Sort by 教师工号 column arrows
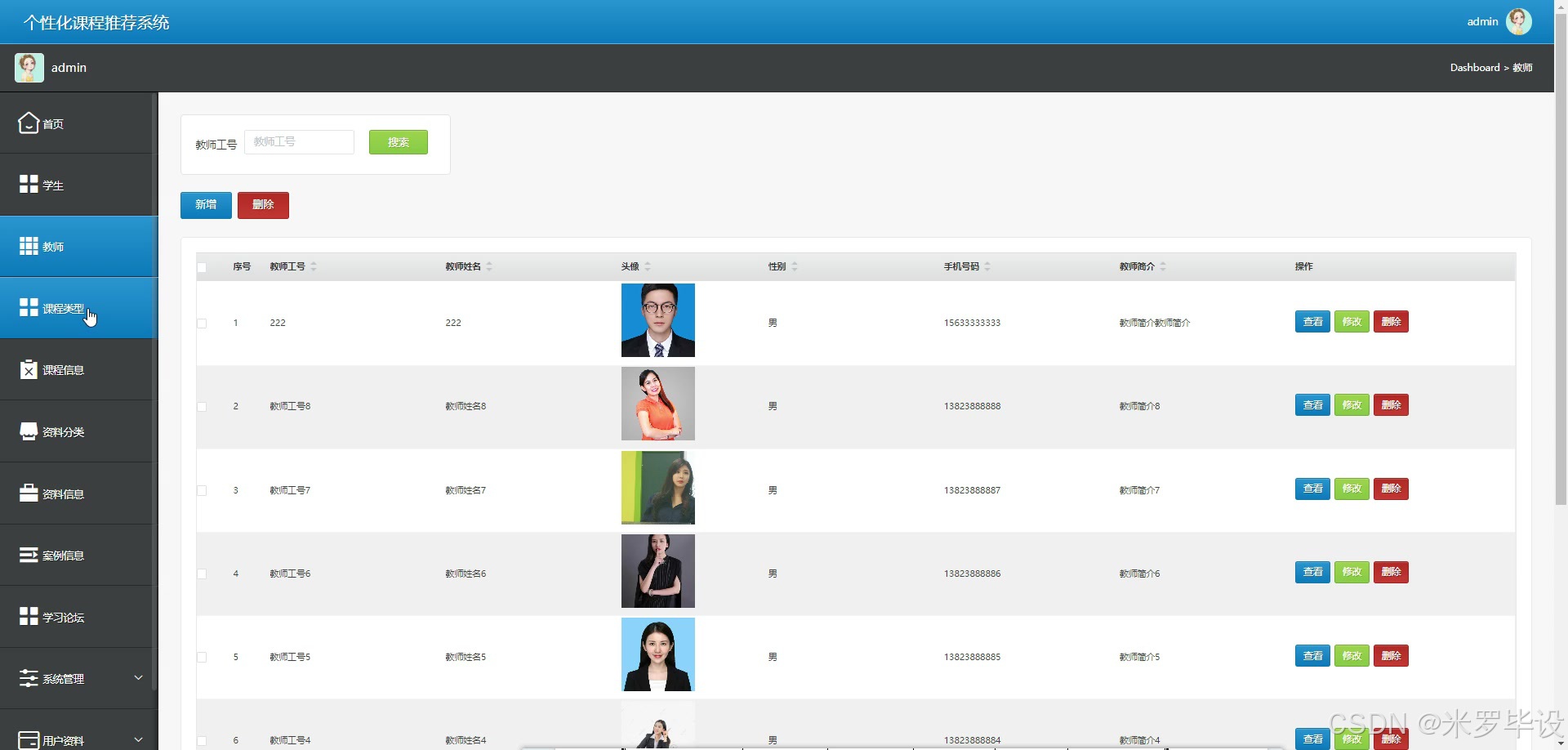 (x=314, y=266)
